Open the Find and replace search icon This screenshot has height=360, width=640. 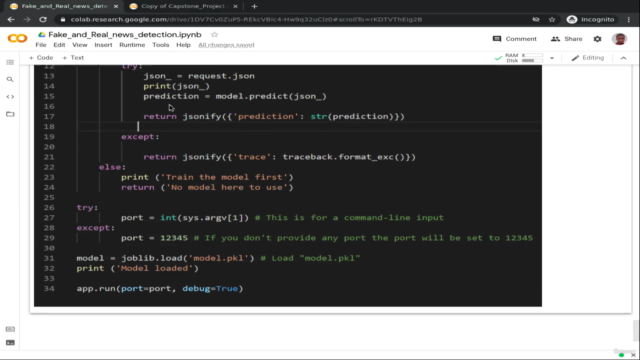pos(10,79)
